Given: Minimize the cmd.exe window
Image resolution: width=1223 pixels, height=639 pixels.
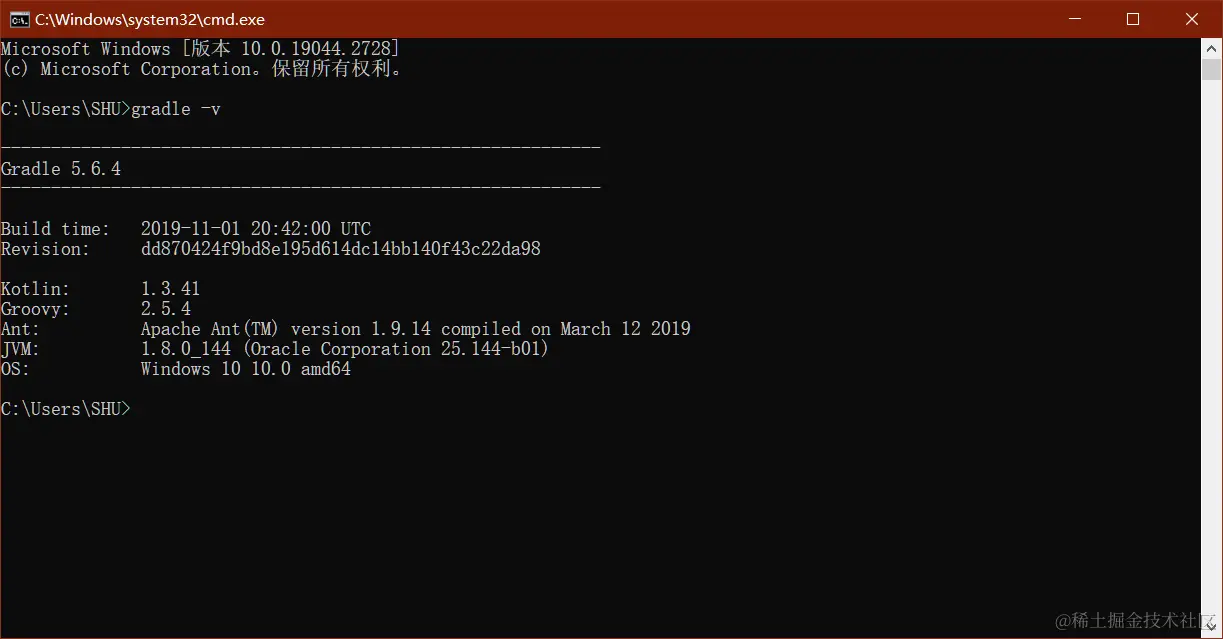Looking at the screenshot, I should point(1075,19).
